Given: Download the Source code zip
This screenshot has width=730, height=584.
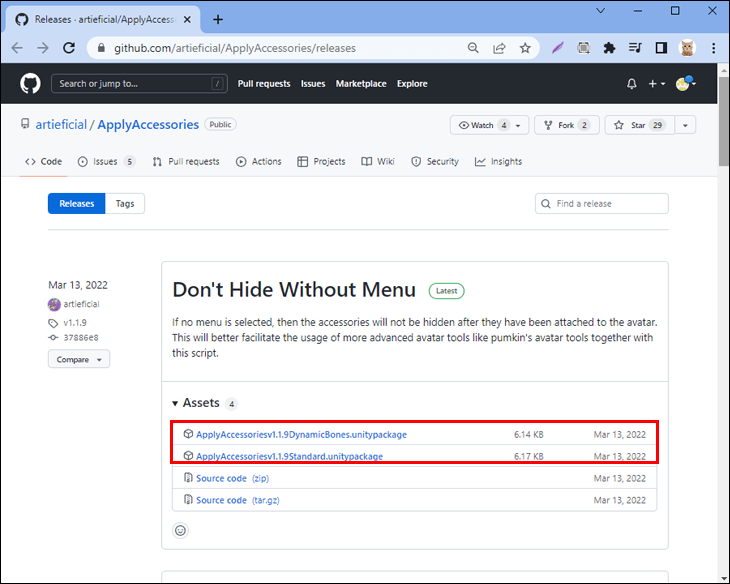Looking at the screenshot, I should 221,478.
